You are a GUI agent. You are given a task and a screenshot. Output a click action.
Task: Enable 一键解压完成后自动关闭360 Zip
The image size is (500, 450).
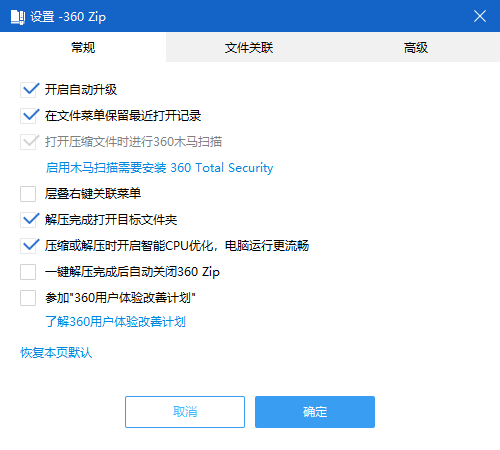(x=28, y=272)
